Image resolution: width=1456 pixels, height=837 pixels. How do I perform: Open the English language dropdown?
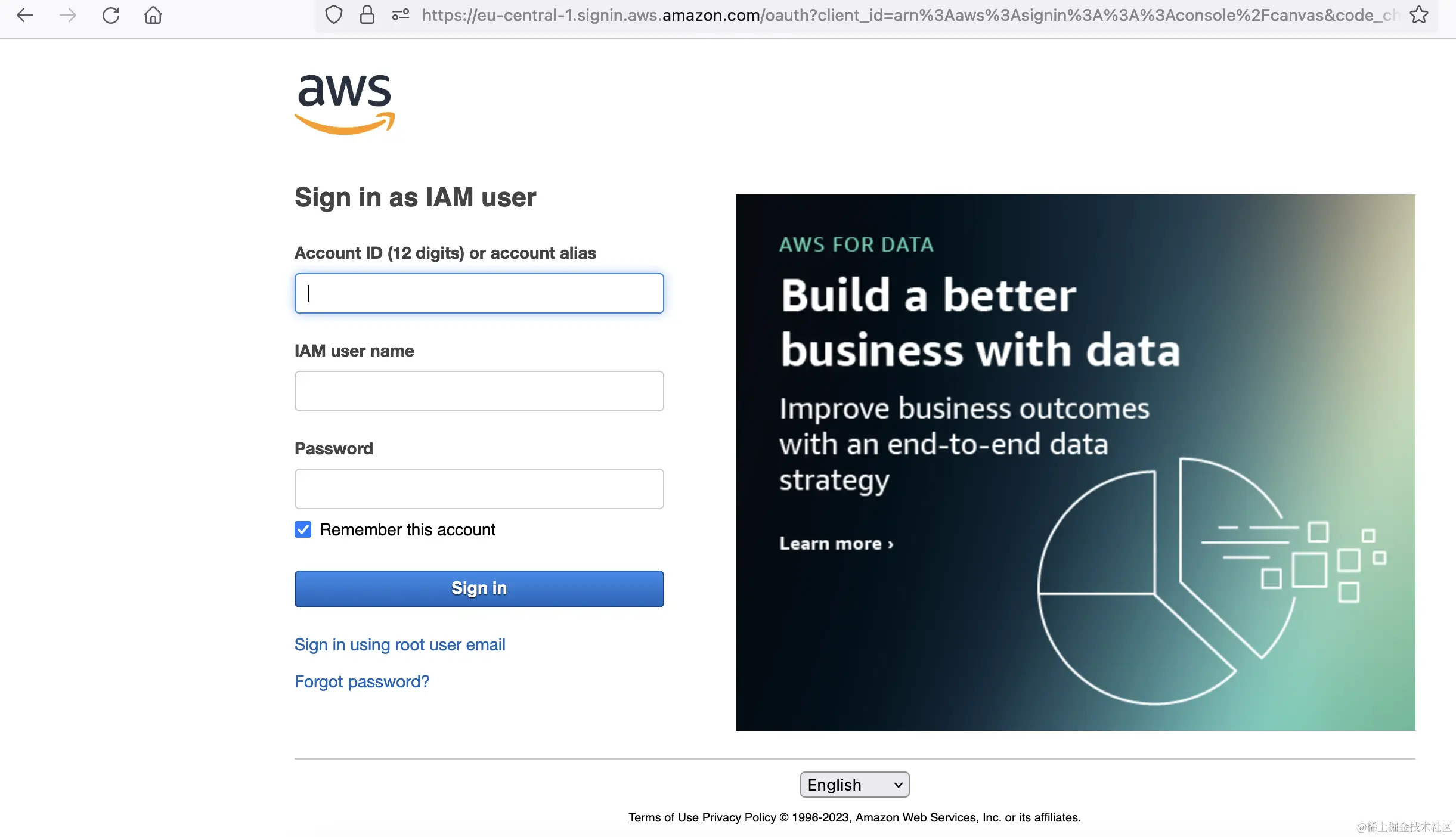(x=854, y=785)
